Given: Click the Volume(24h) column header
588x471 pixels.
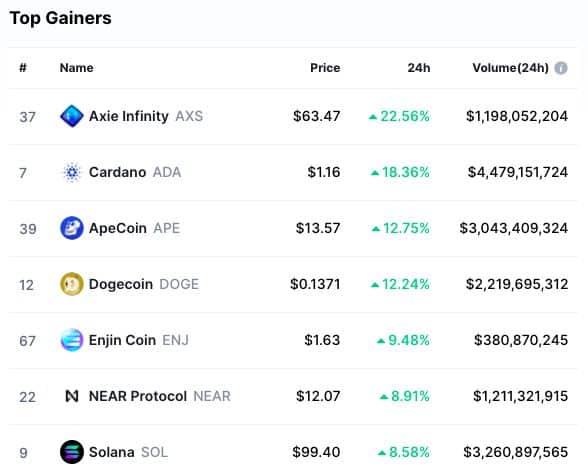Looking at the screenshot, I should click(510, 68).
